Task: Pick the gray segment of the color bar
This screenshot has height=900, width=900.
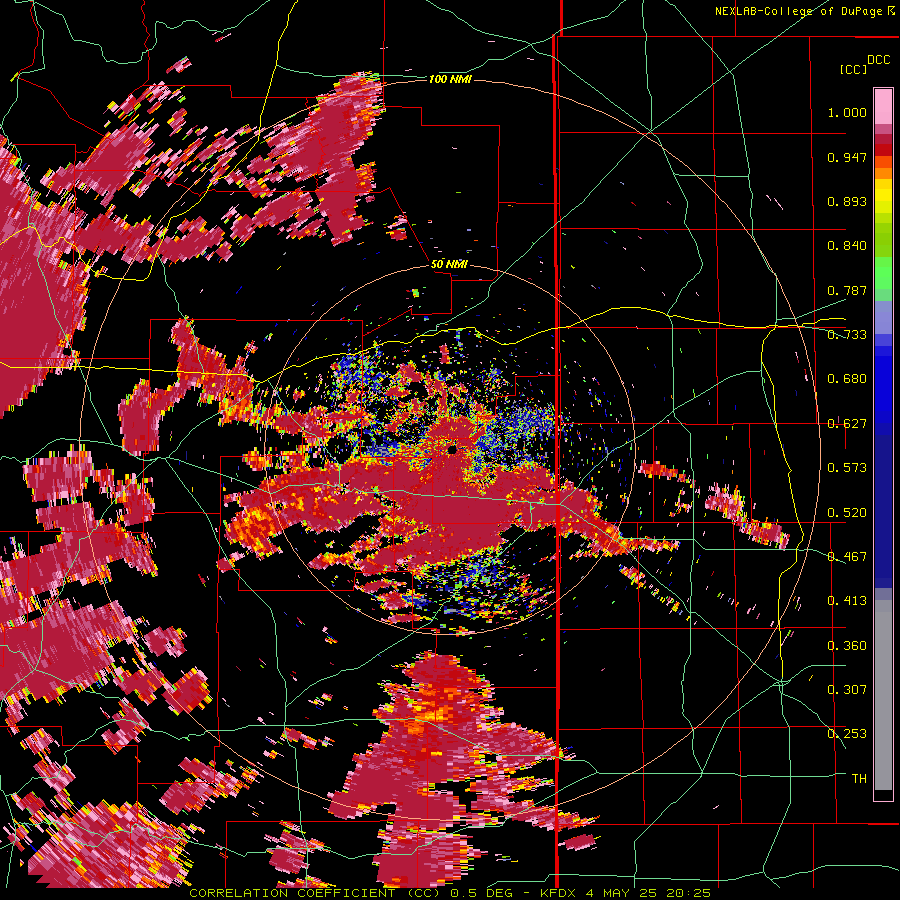Action: [x=883, y=695]
